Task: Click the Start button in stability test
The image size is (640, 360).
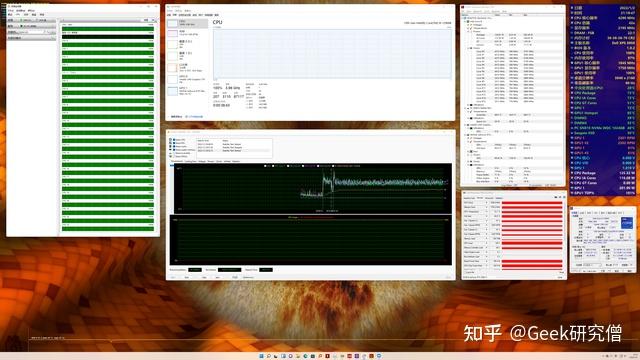Action: [173, 277]
